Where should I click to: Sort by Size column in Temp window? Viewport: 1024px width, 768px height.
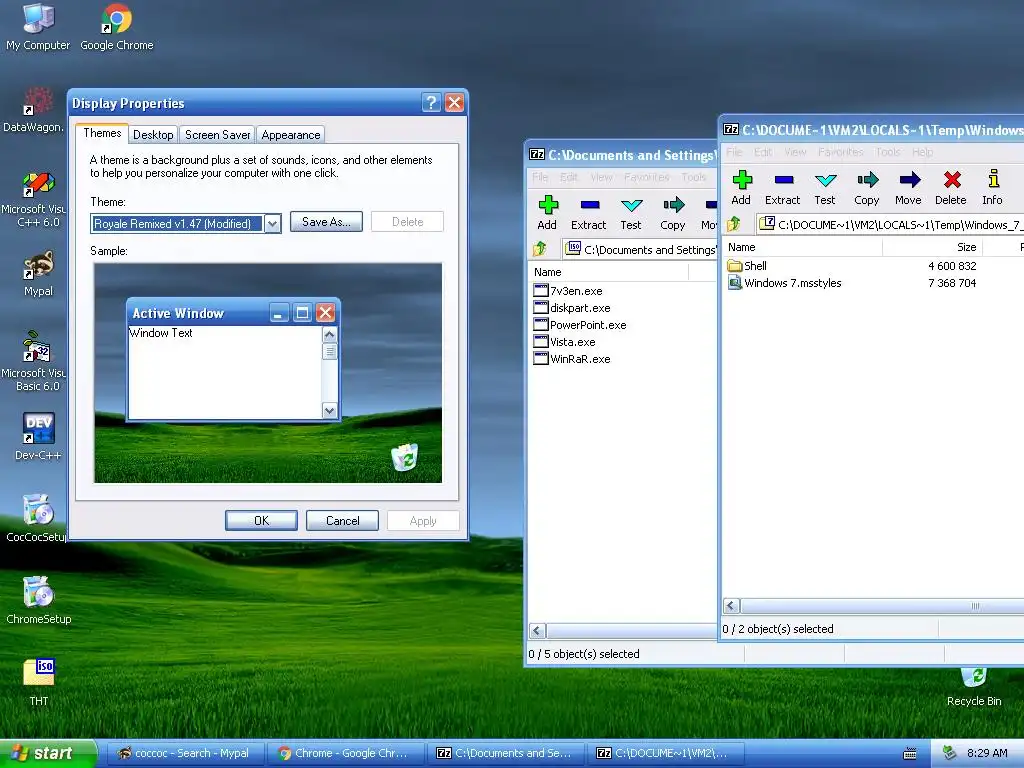click(933, 247)
